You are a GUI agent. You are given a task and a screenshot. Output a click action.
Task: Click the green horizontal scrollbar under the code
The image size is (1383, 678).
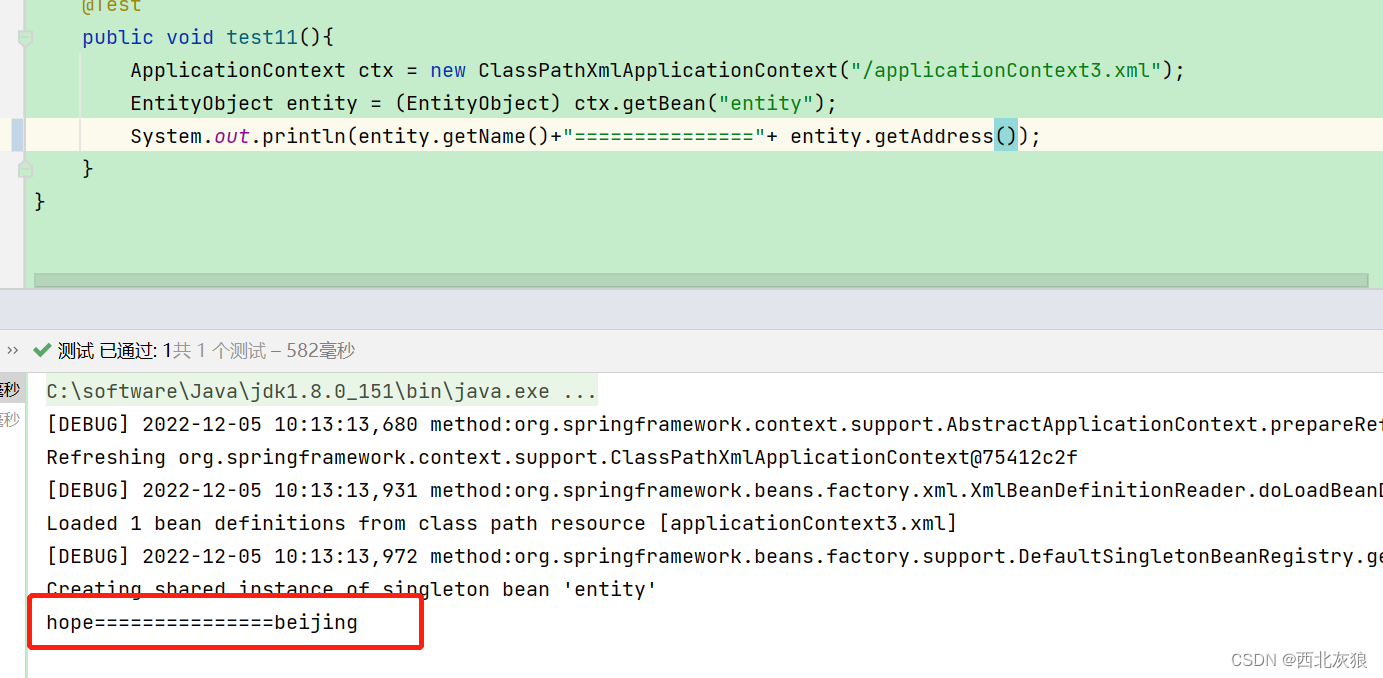coord(700,280)
